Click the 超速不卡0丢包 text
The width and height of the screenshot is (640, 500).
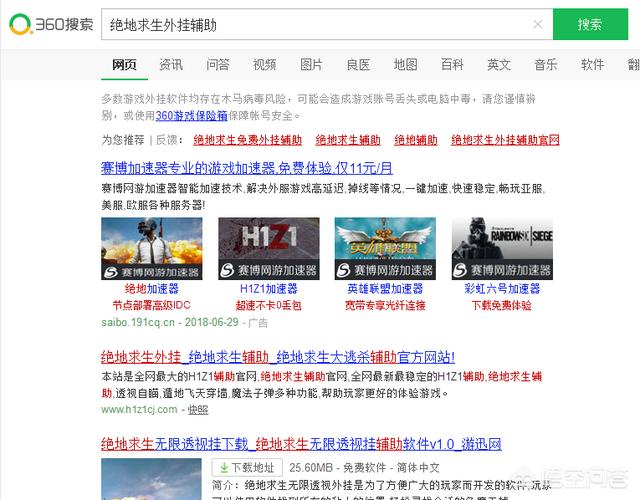(268, 305)
